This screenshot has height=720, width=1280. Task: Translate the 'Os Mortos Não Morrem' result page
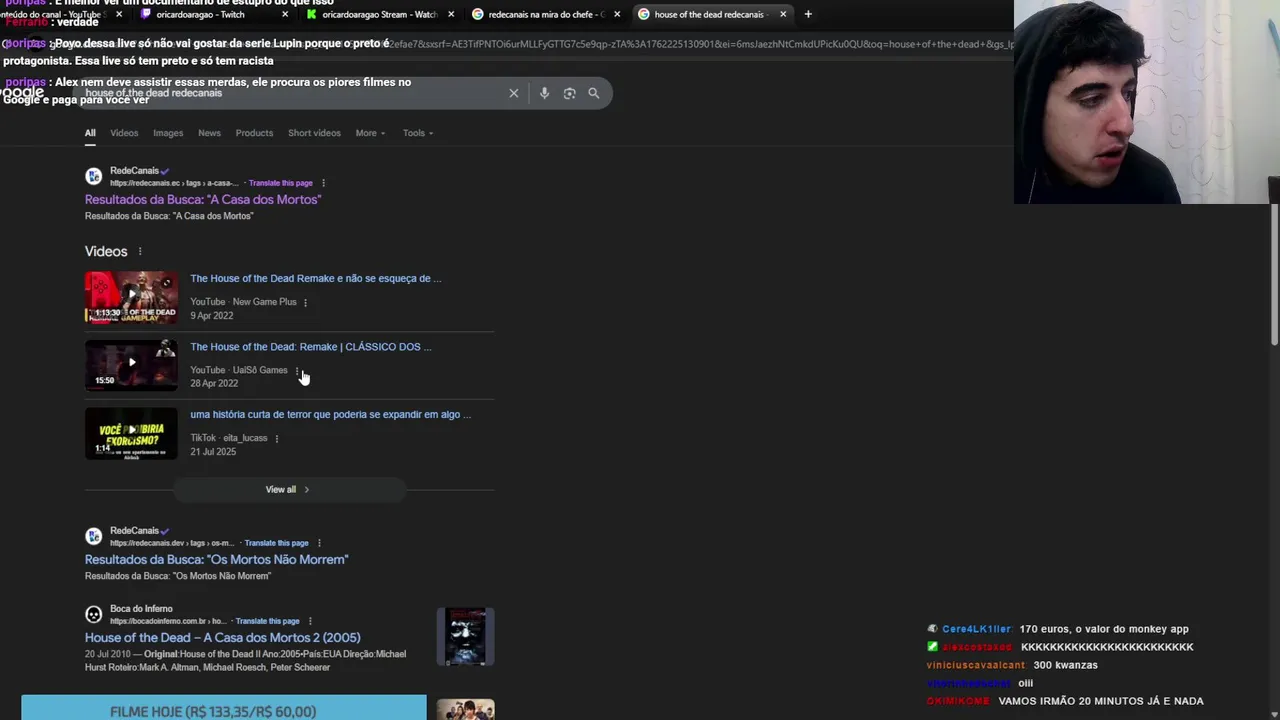point(276,543)
